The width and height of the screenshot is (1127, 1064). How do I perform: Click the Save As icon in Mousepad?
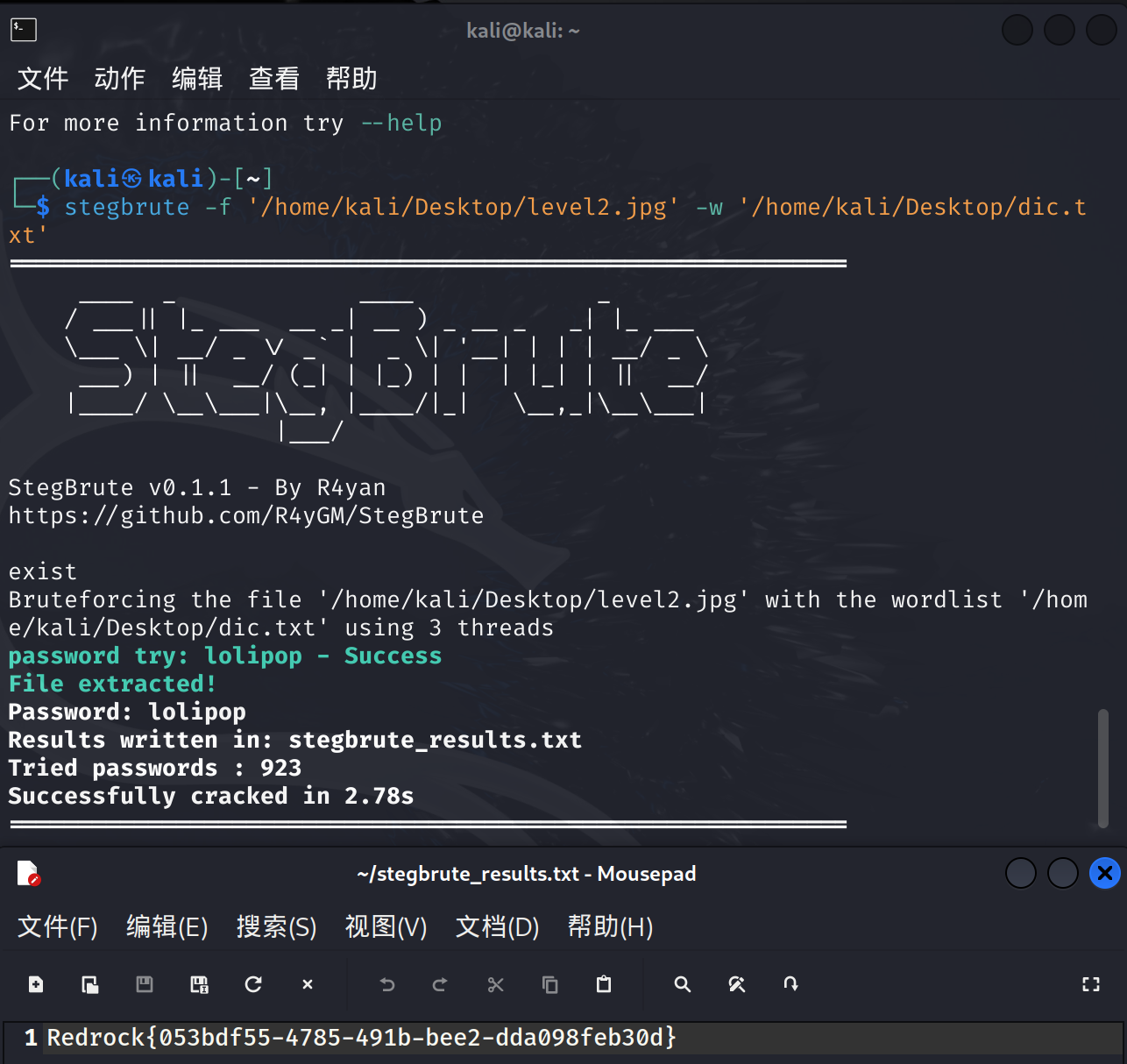[x=199, y=984]
